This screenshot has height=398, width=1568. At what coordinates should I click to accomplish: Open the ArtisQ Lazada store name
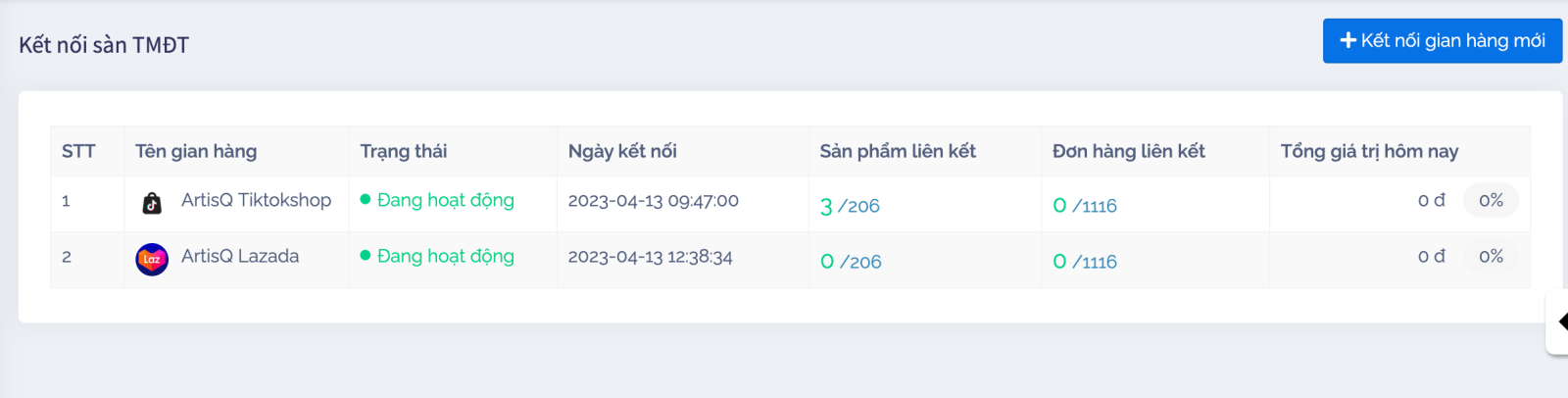click(x=240, y=256)
